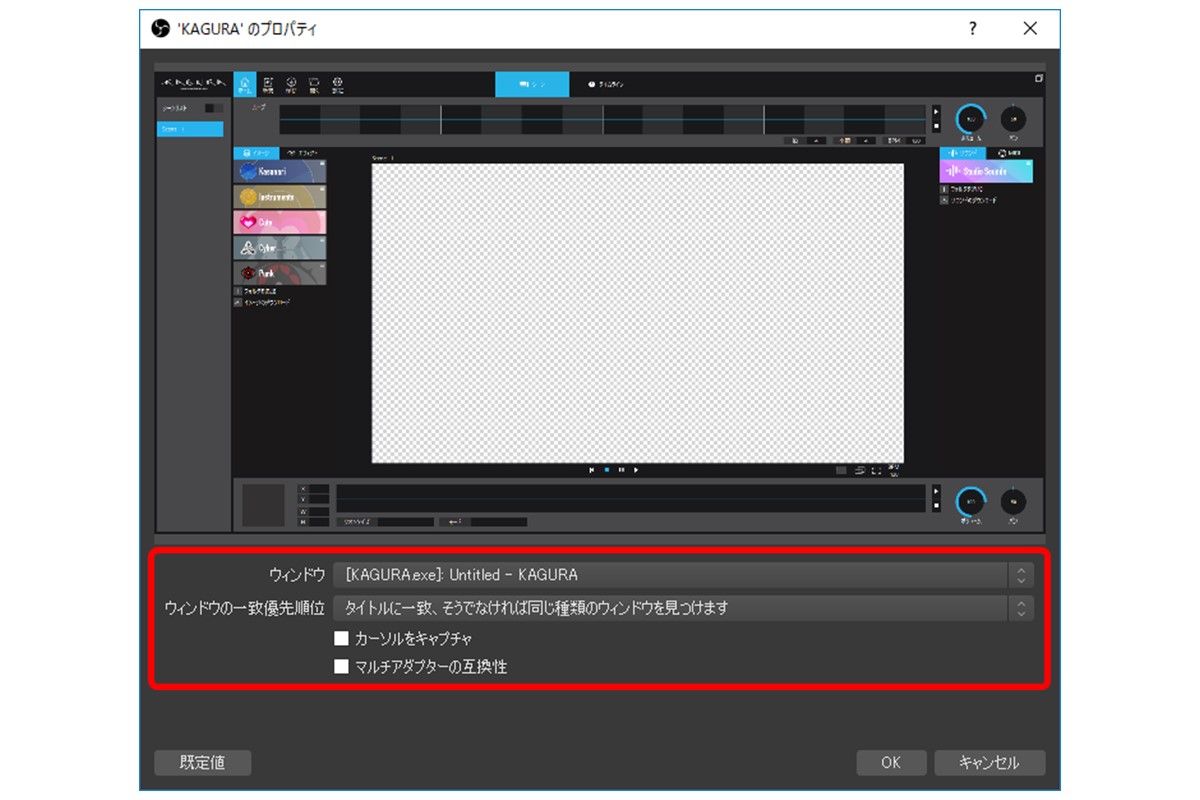The height and width of the screenshot is (800, 1200).
Task: Select the サウンド tab in the right panel
Action: click(961, 153)
